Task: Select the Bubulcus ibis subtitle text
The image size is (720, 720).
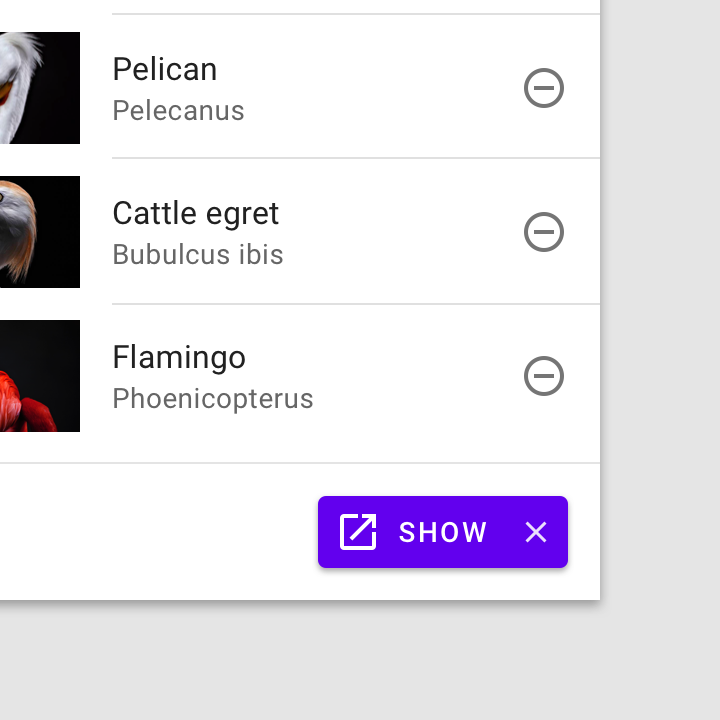Action: 198,254
